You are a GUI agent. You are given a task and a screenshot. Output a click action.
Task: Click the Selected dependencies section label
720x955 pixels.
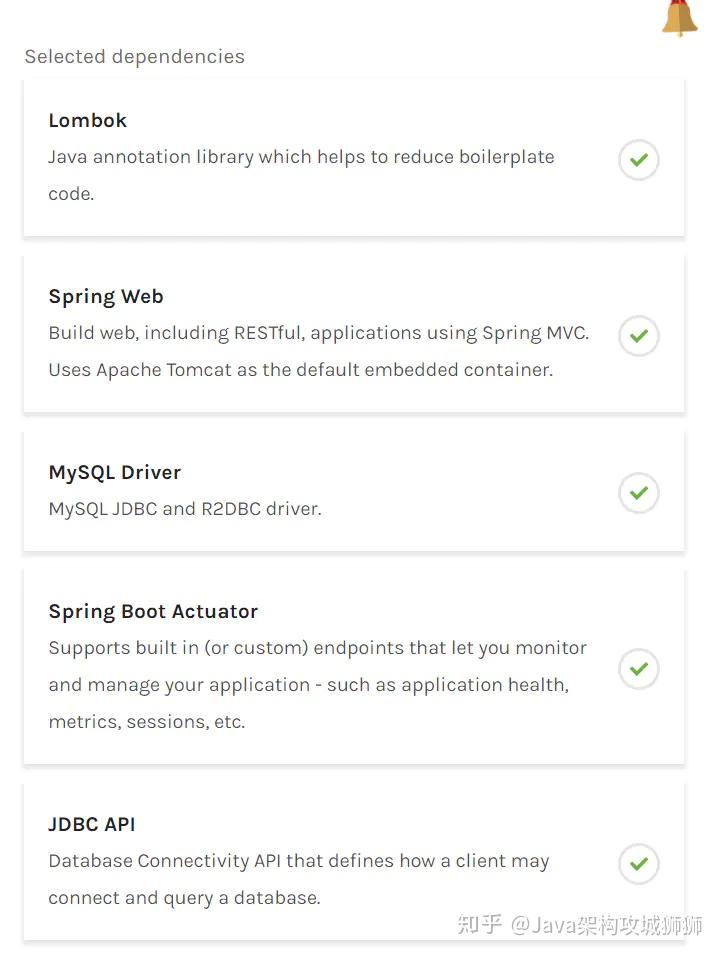pyautogui.click(x=135, y=57)
